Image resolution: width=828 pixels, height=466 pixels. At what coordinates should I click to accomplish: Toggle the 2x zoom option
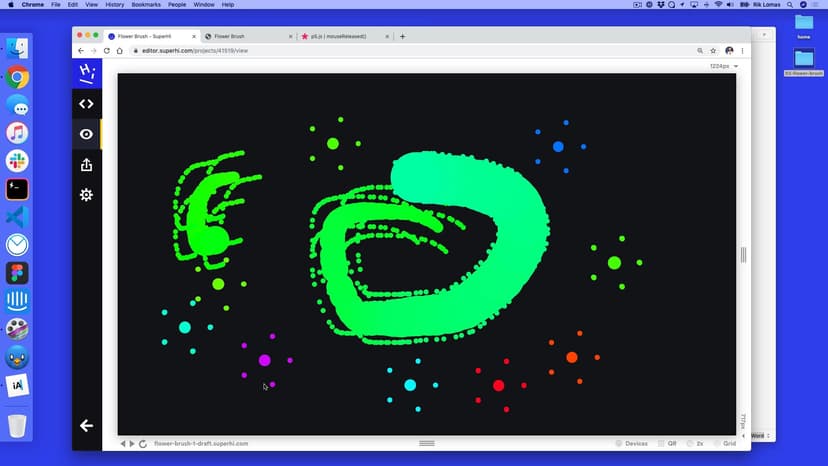pyautogui.click(x=696, y=443)
